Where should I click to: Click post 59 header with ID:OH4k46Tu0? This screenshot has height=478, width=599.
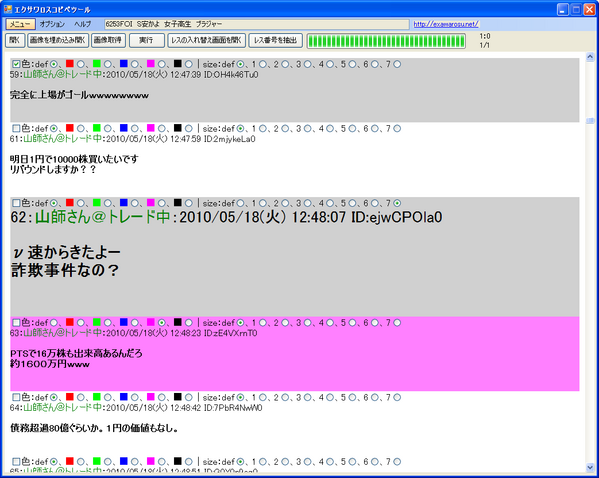tap(134, 75)
